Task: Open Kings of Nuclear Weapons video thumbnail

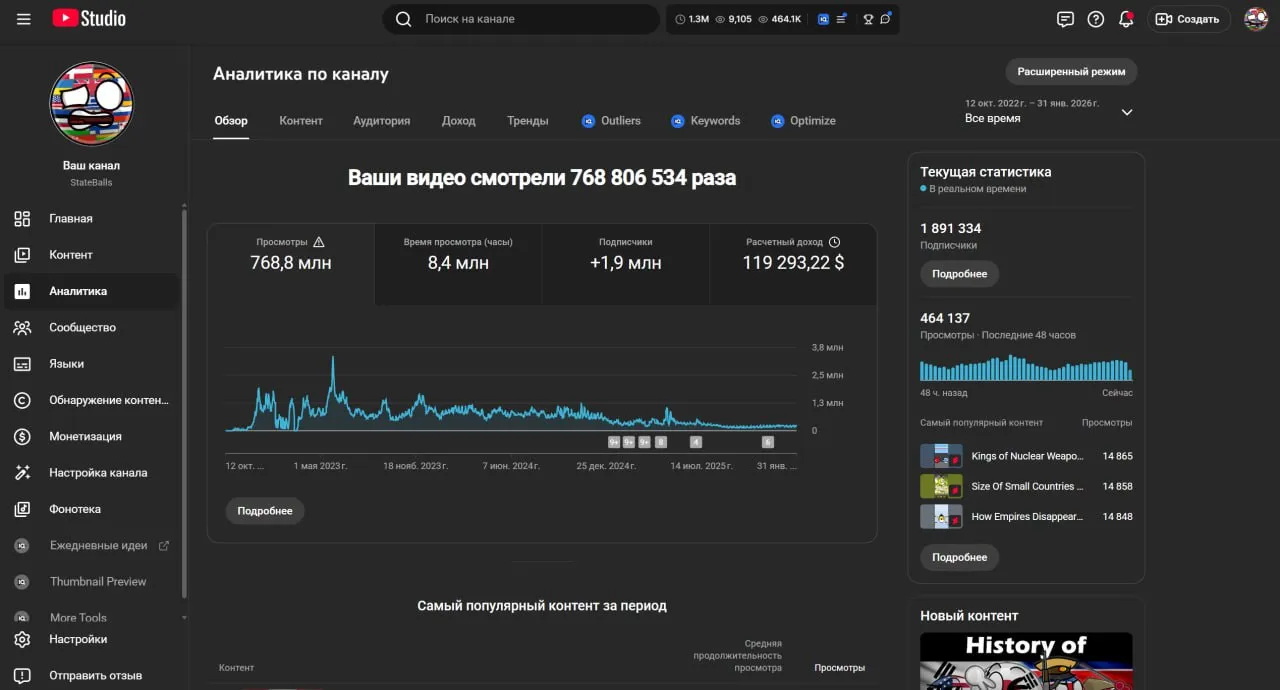Action: tap(941, 456)
